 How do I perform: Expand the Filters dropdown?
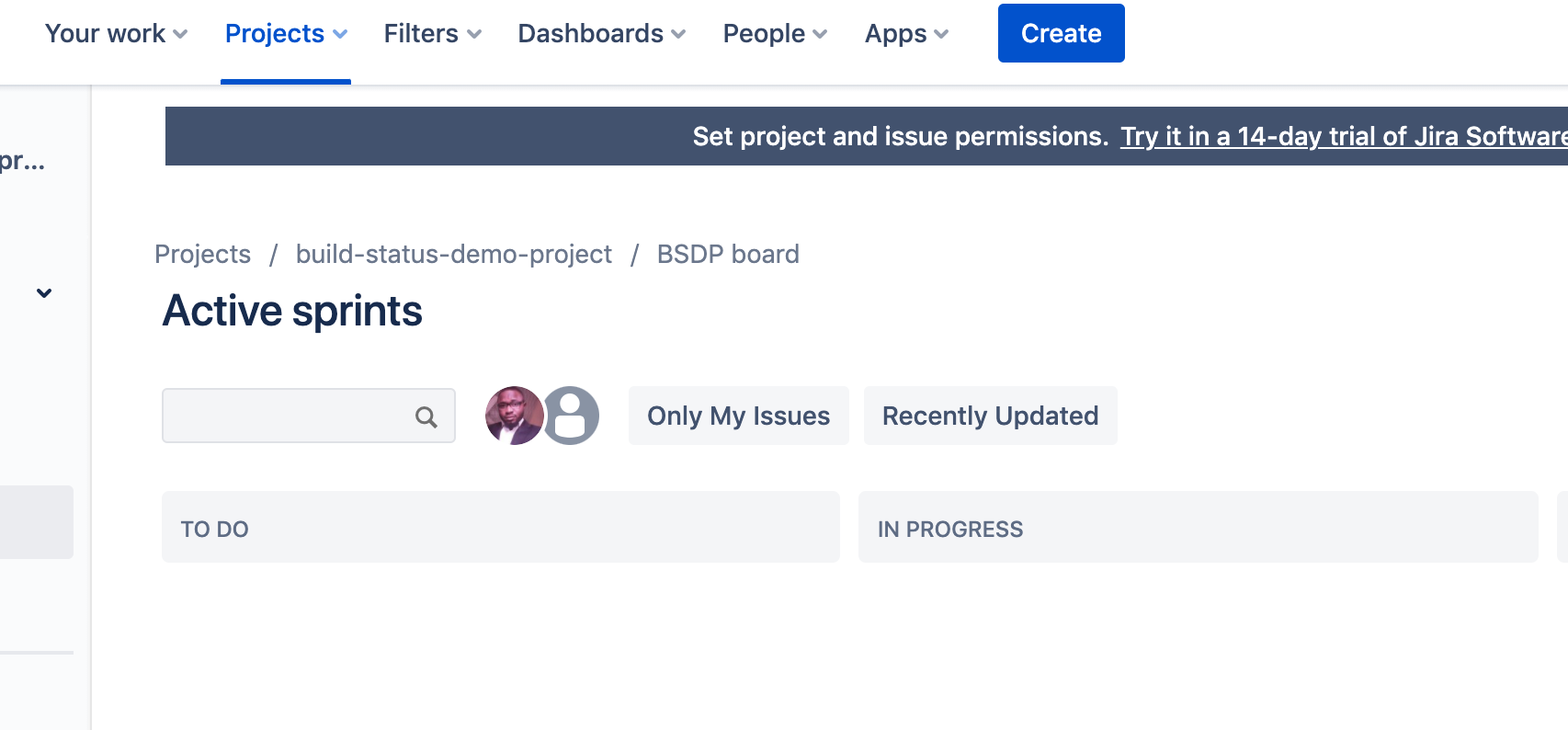click(433, 34)
